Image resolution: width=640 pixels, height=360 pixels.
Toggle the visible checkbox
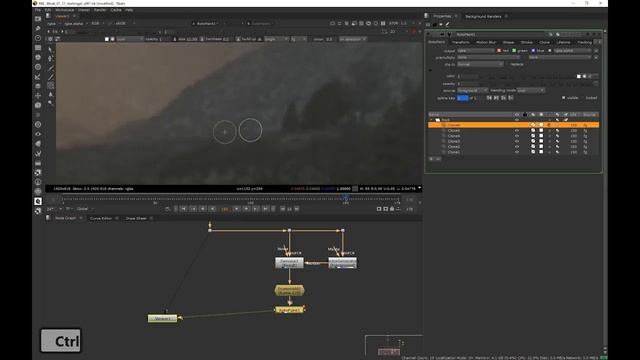pyautogui.click(x=564, y=98)
